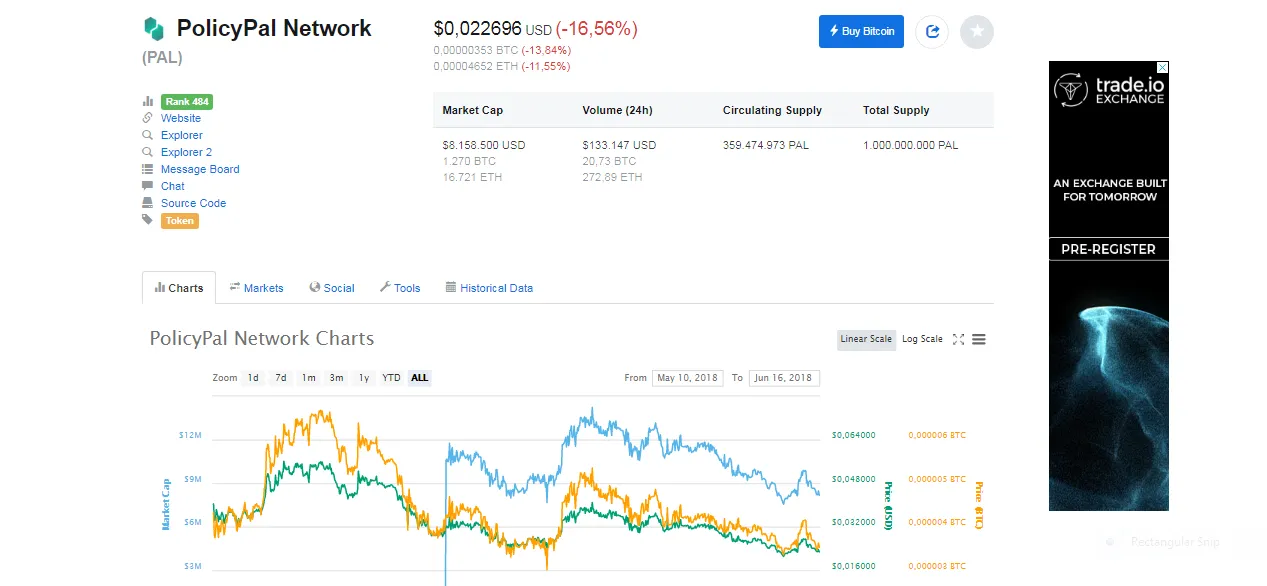1267x586 pixels.
Task: Add coin to watchlist with star icon
Action: pyautogui.click(x=977, y=32)
